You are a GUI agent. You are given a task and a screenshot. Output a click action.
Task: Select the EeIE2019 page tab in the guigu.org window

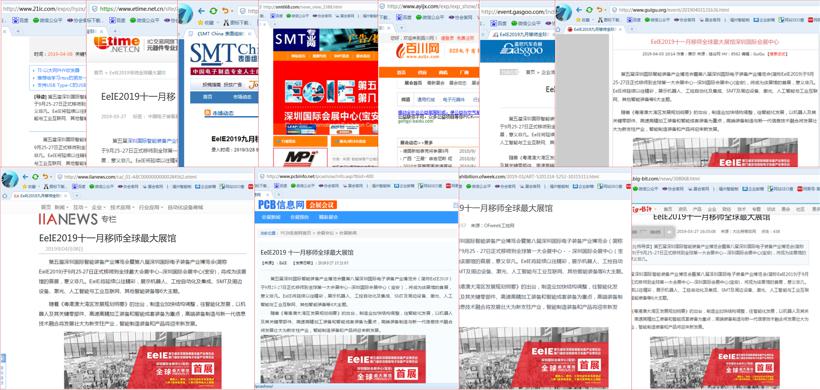[x=595, y=29]
